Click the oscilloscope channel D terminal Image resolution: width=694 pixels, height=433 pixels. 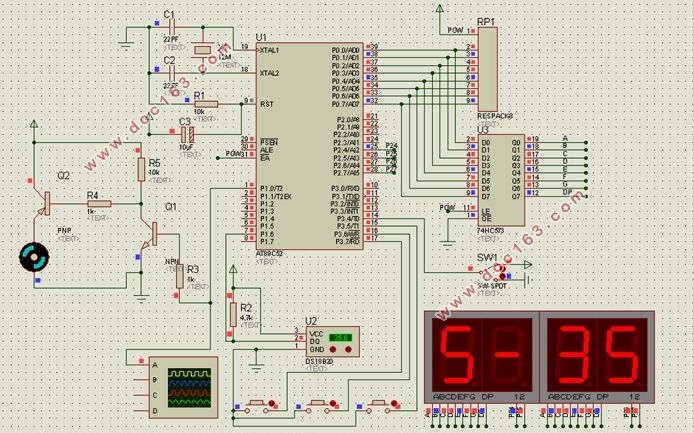pos(154,411)
